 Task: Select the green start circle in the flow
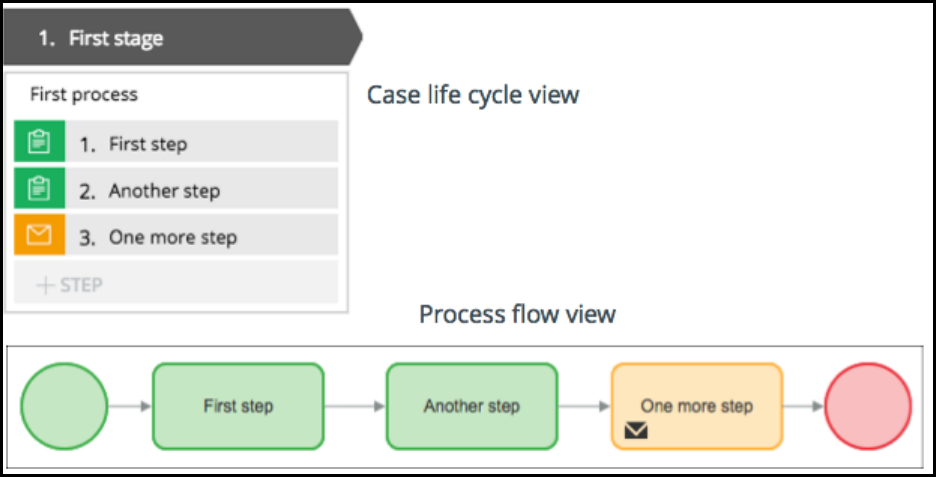click(x=64, y=406)
